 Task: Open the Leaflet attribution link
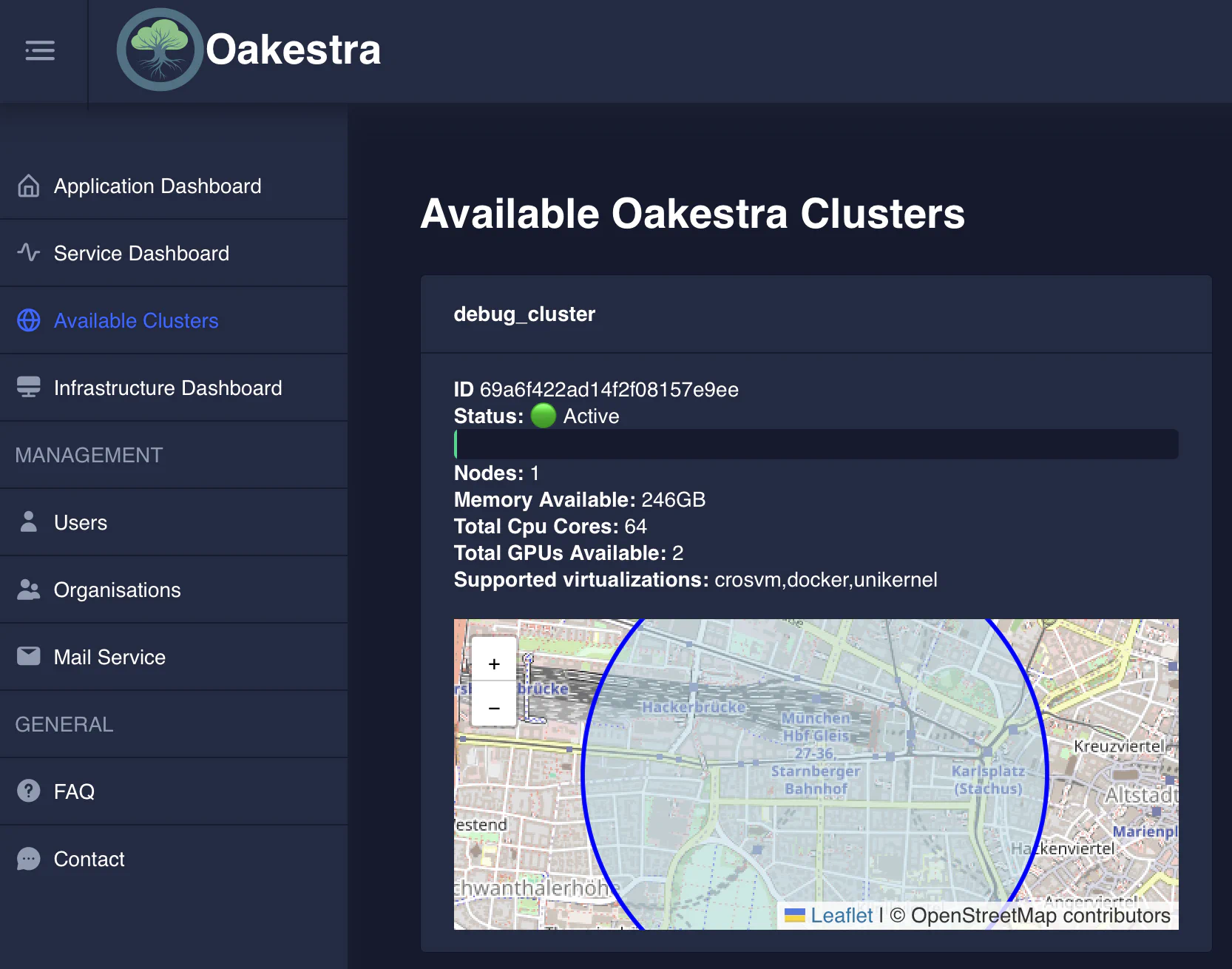click(841, 916)
